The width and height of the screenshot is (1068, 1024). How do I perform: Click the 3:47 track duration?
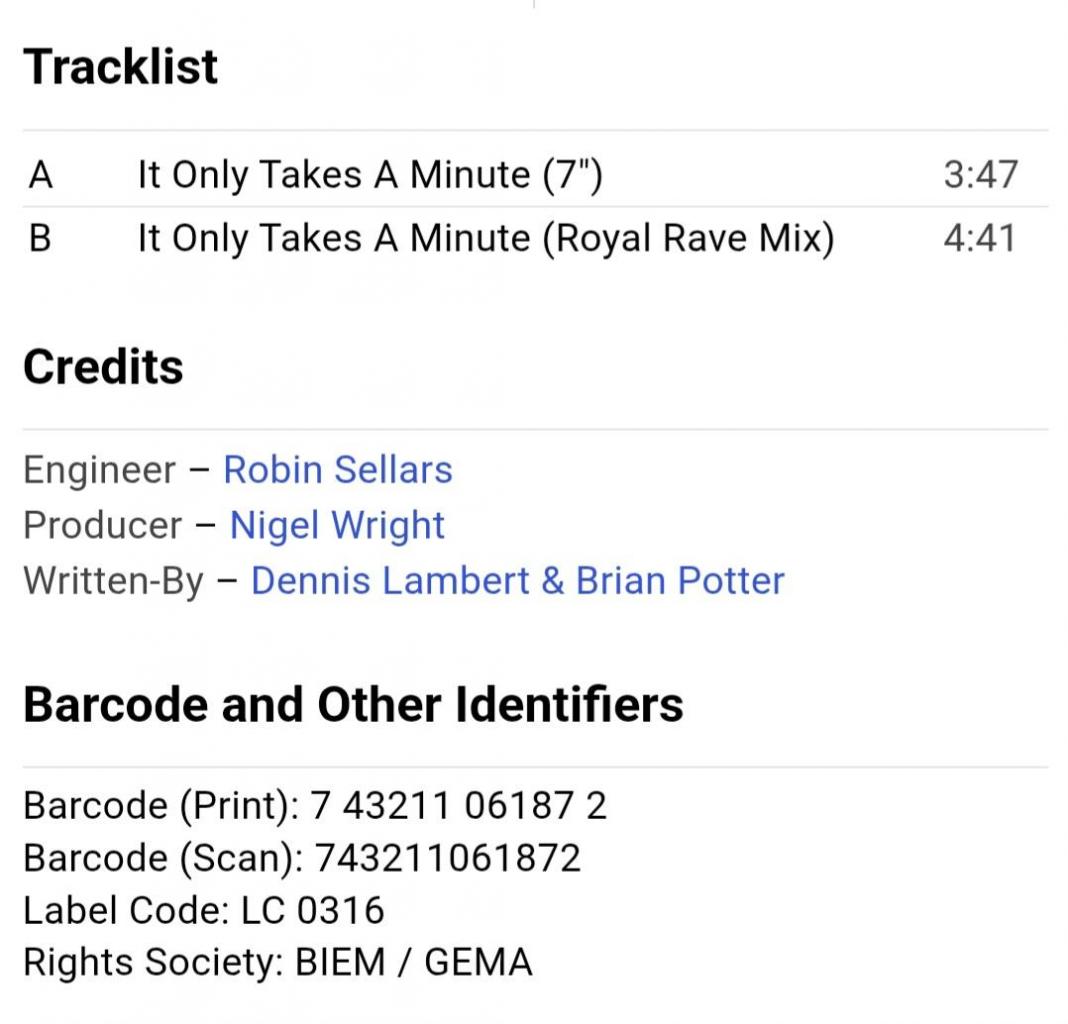point(980,175)
